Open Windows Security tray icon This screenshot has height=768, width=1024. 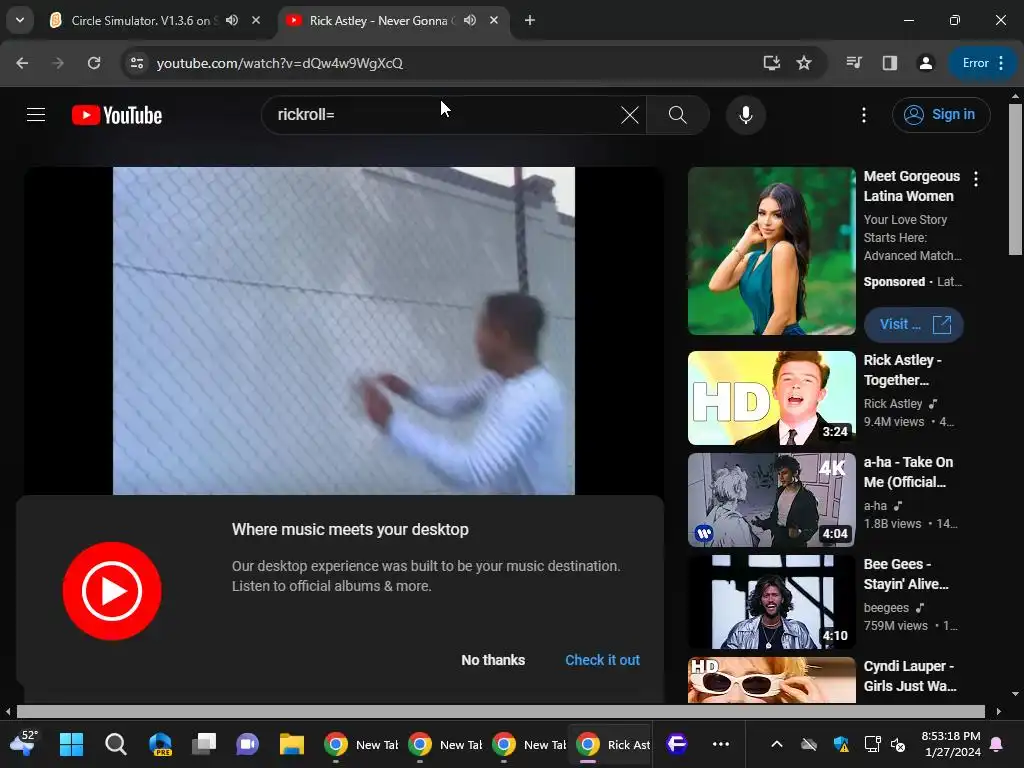[841, 744]
